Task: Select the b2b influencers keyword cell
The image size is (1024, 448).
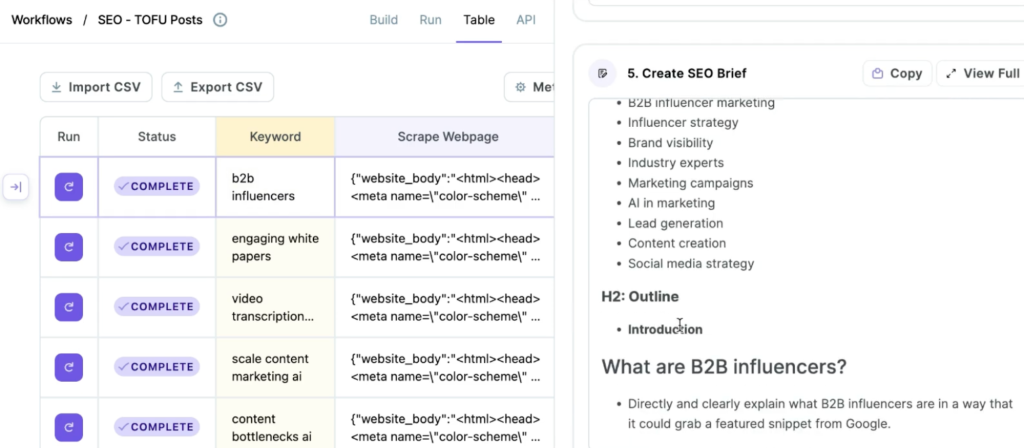Action: click(275, 187)
